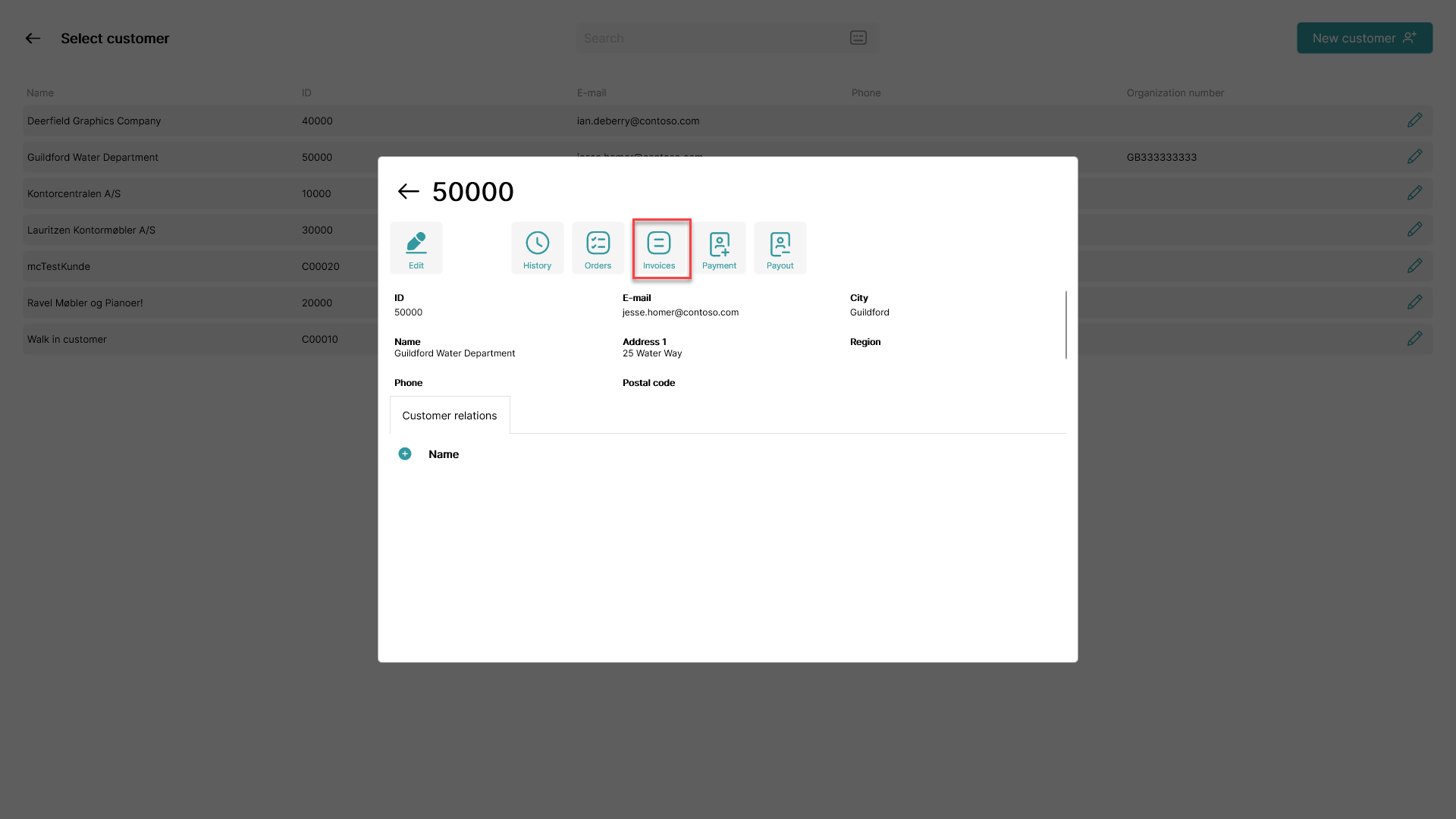Go back from Select customer page
The height and width of the screenshot is (819, 1456).
33,38
